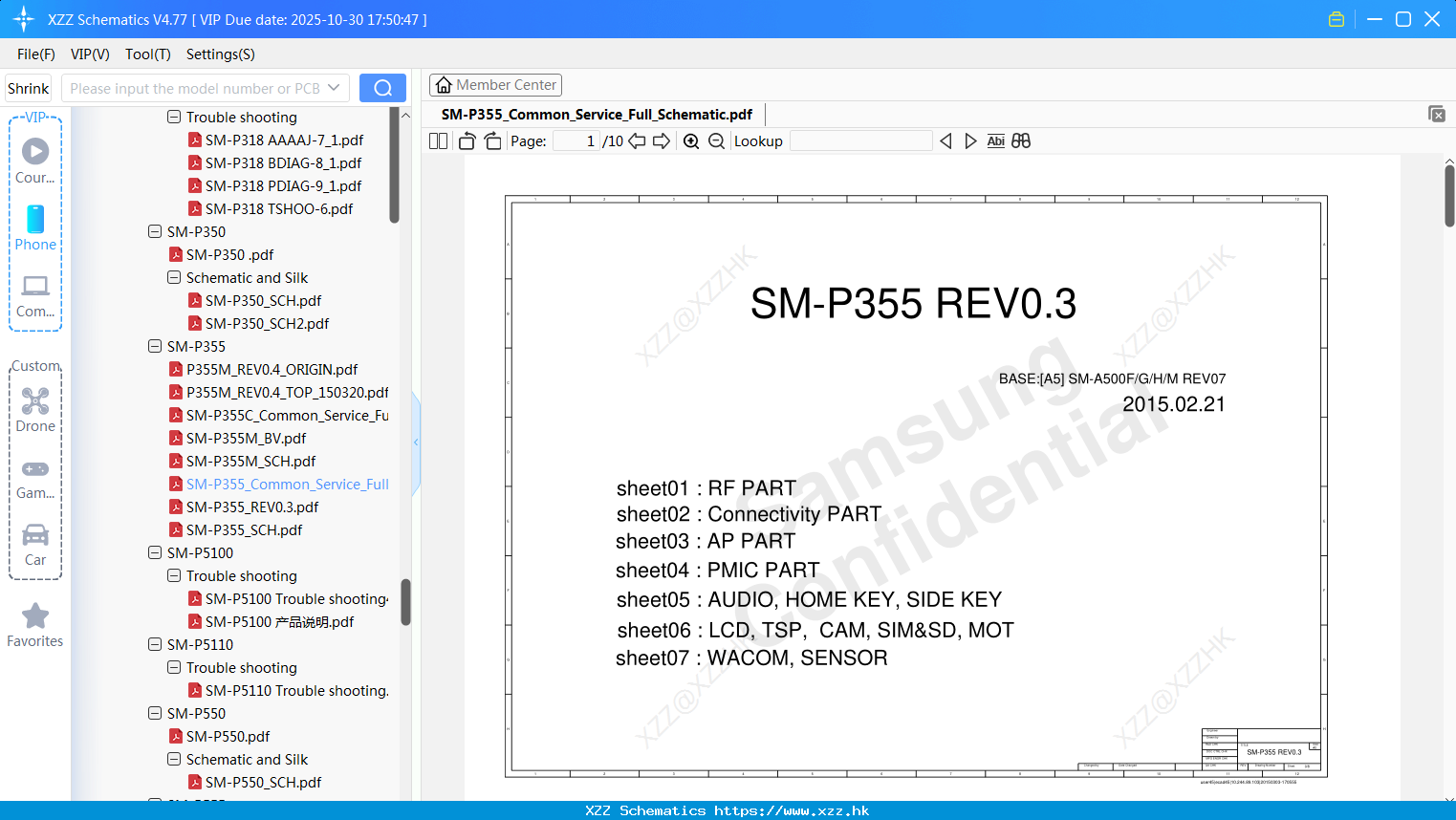Collapse the SM-P355 tree node
This screenshot has width=1456, height=820.
tap(155, 346)
